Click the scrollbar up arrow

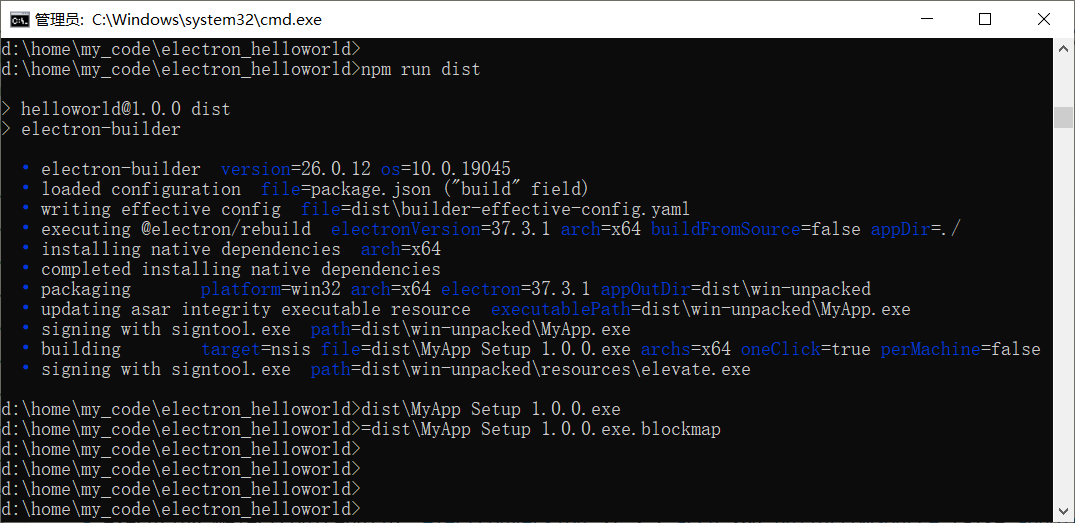(1064, 48)
